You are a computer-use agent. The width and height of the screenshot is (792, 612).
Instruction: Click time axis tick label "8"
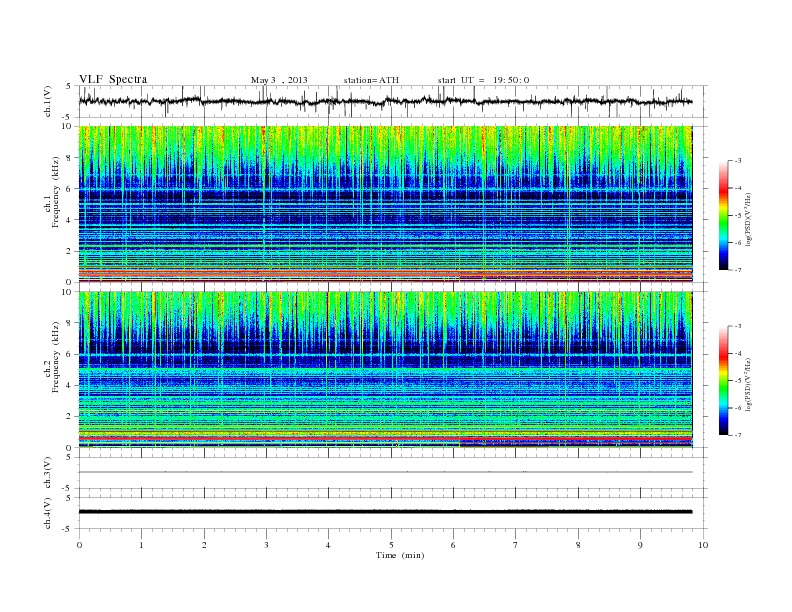coord(578,545)
